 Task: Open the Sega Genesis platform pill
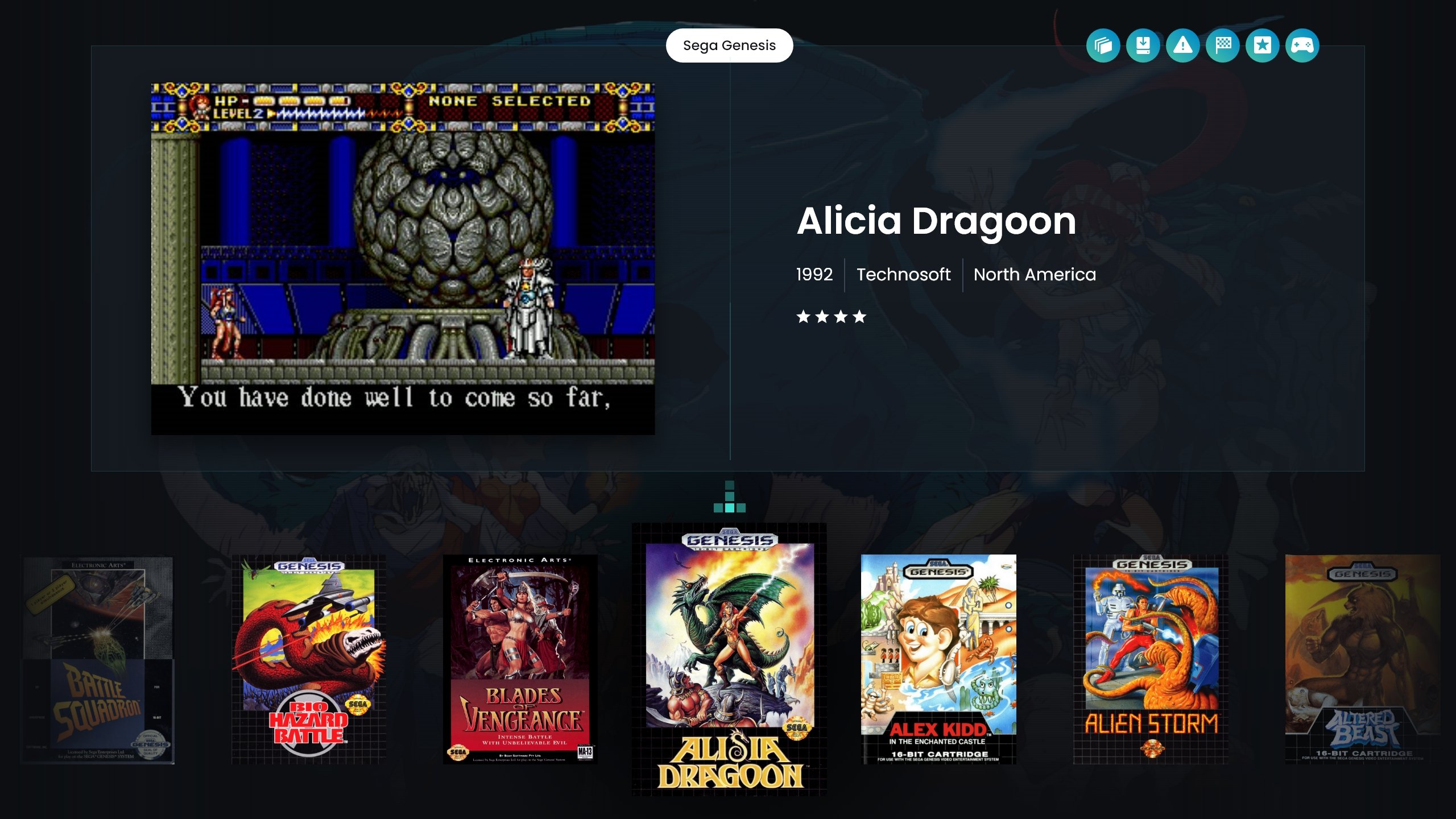[729, 45]
